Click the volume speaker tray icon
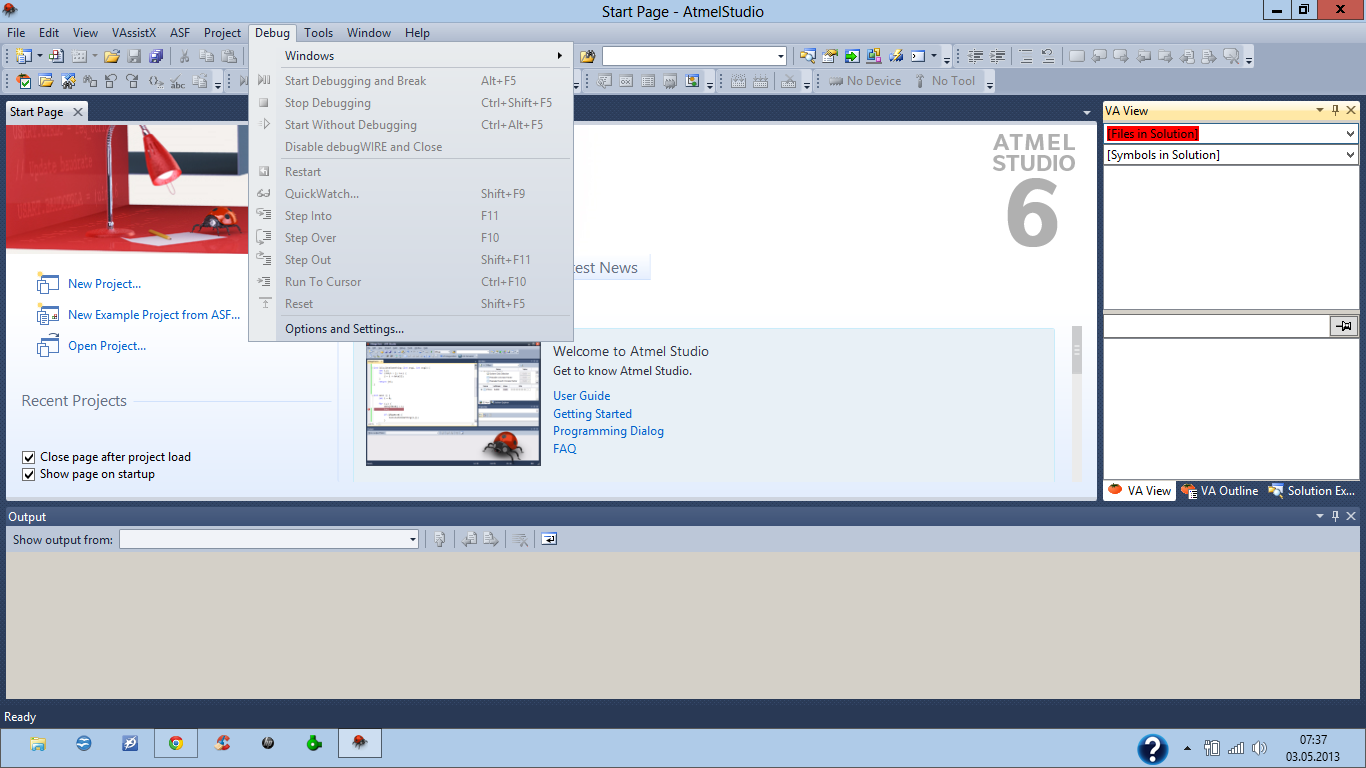The height and width of the screenshot is (768, 1366). (x=1259, y=747)
